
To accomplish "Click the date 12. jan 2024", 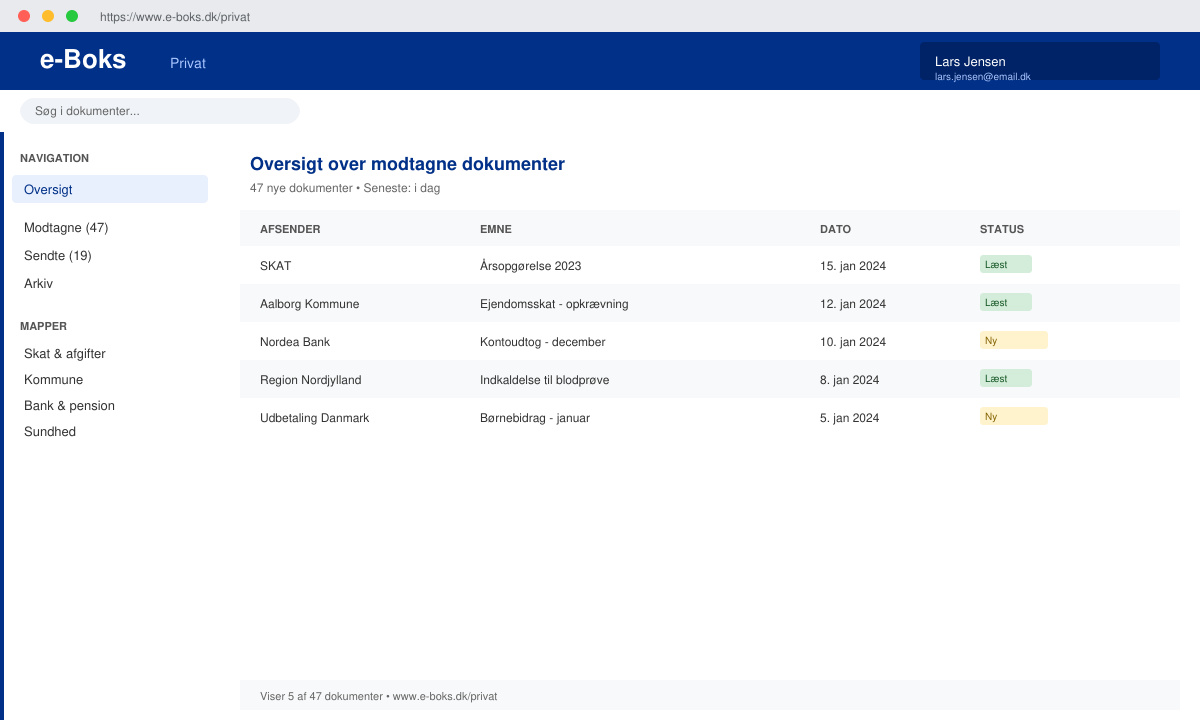I will point(853,304).
